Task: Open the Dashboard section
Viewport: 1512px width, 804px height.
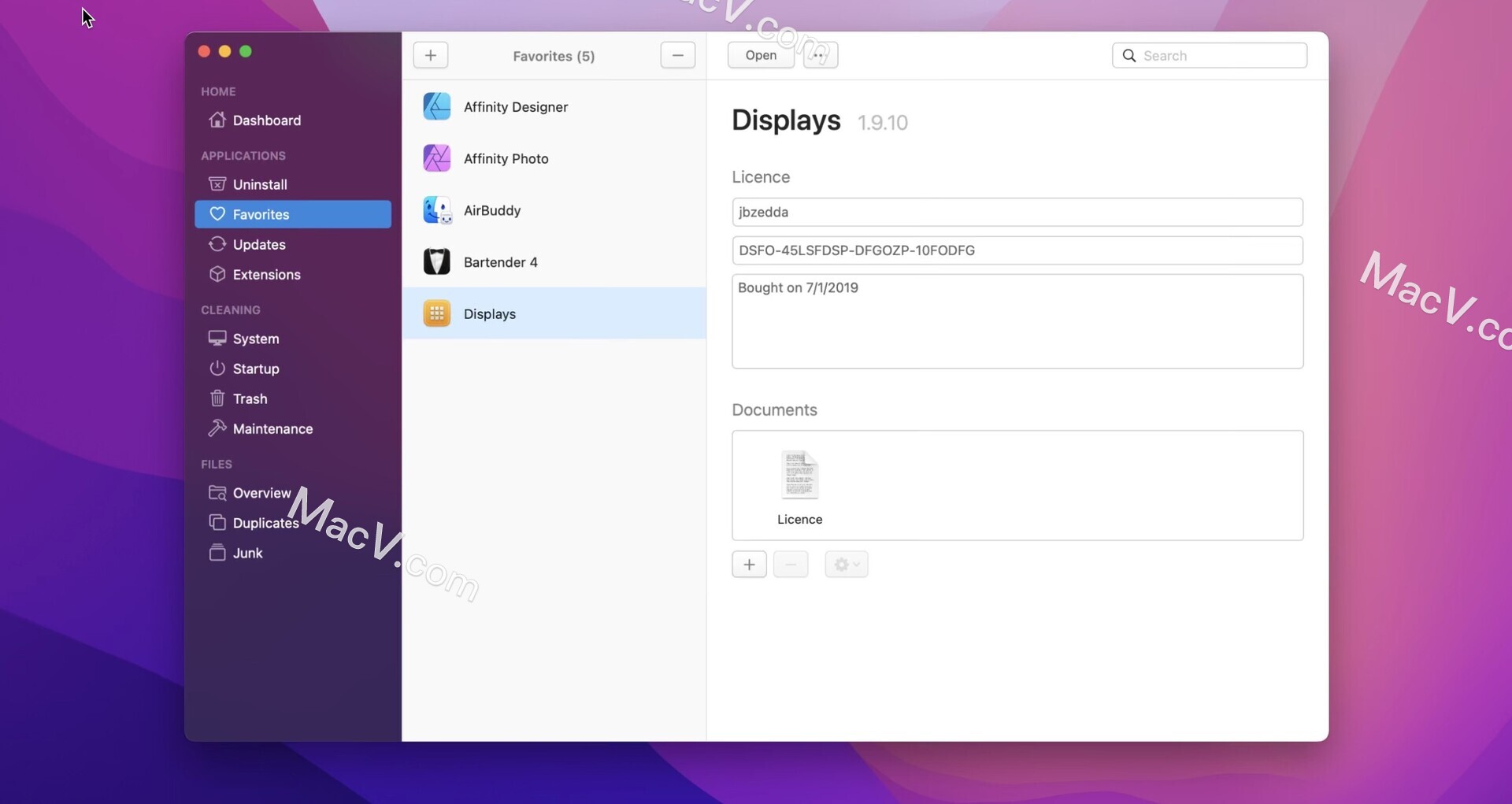Action: point(293,120)
